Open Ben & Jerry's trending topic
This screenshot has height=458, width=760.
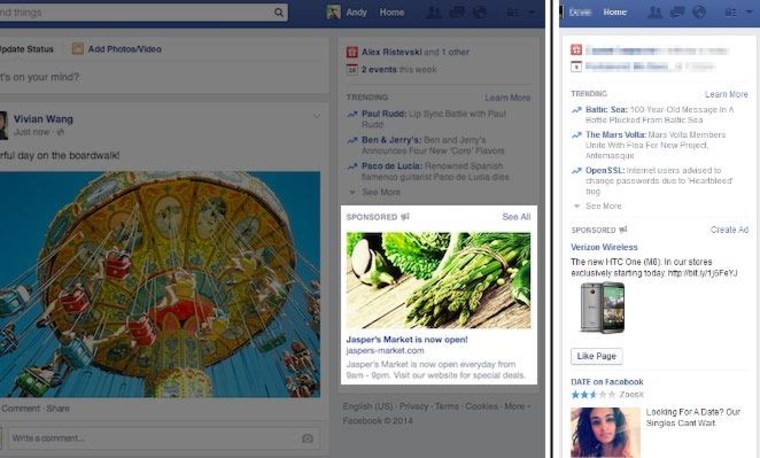[x=391, y=140]
